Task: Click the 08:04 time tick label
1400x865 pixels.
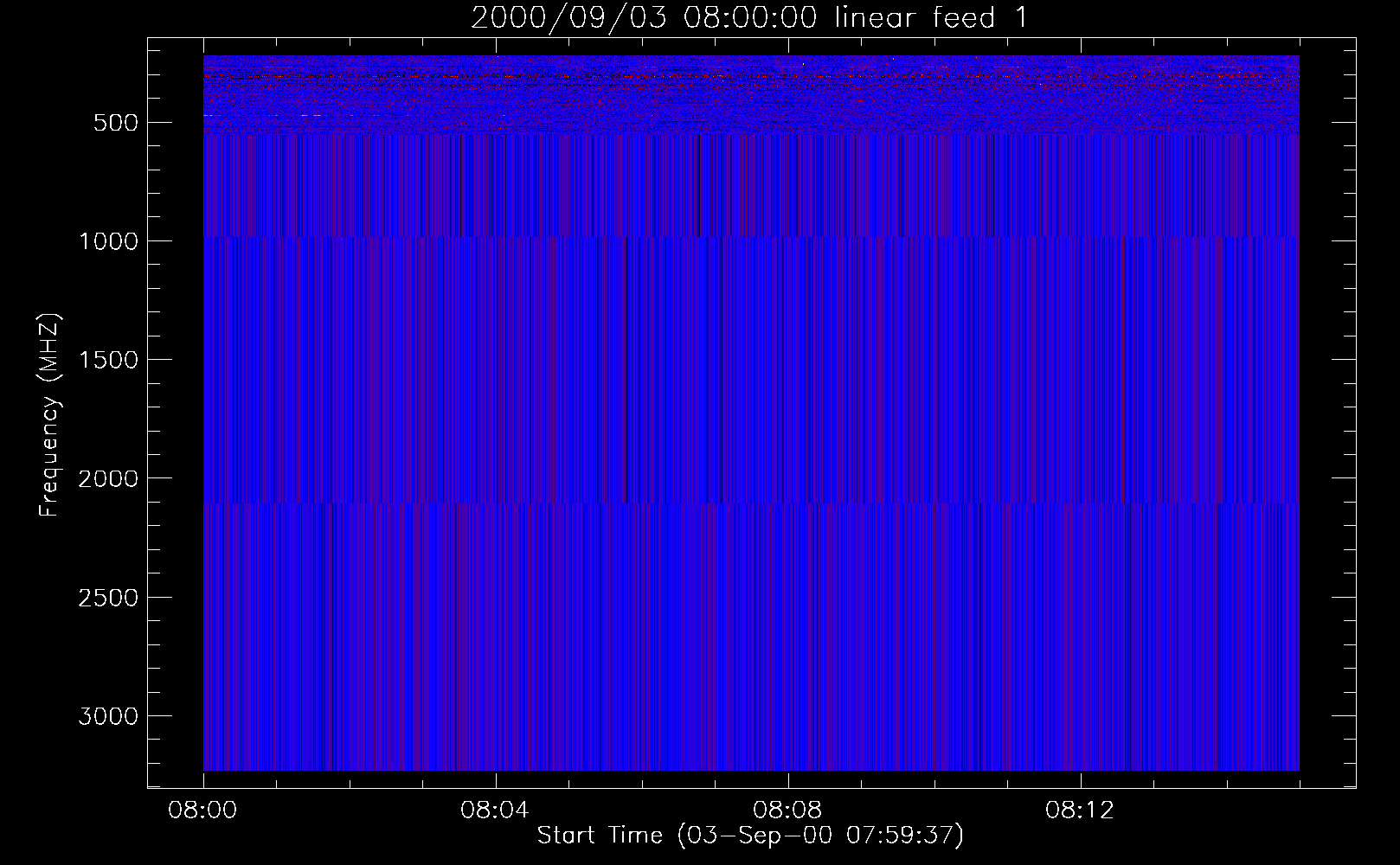Action: (495, 811)
